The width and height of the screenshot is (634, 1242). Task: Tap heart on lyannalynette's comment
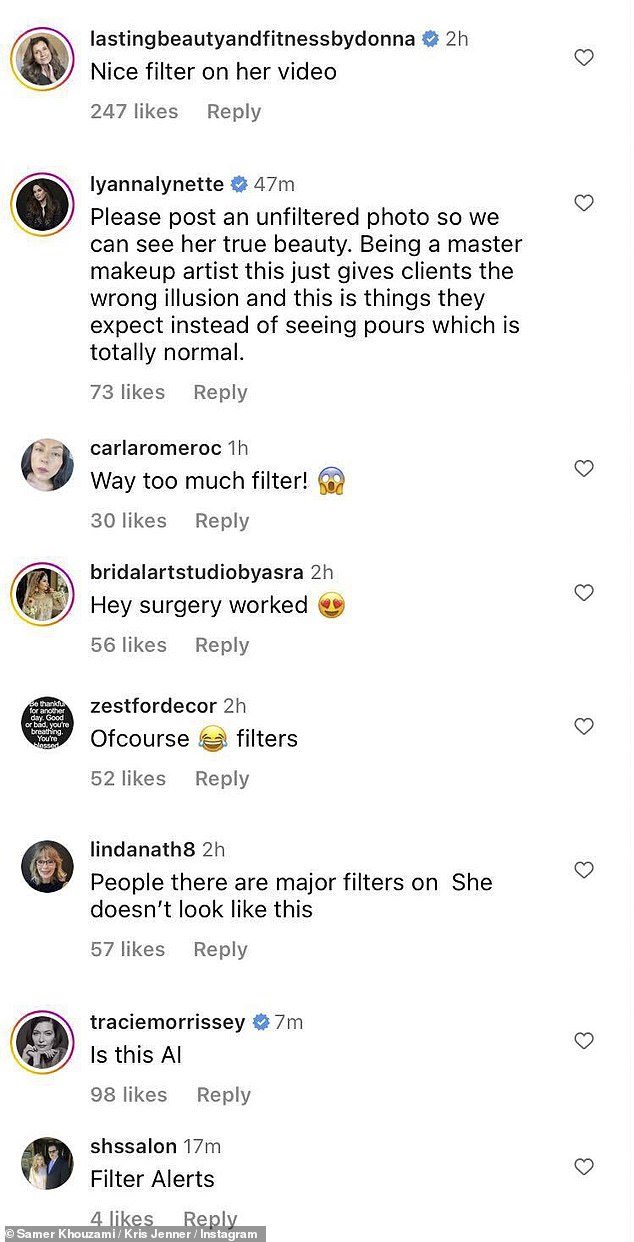[584, 203]
